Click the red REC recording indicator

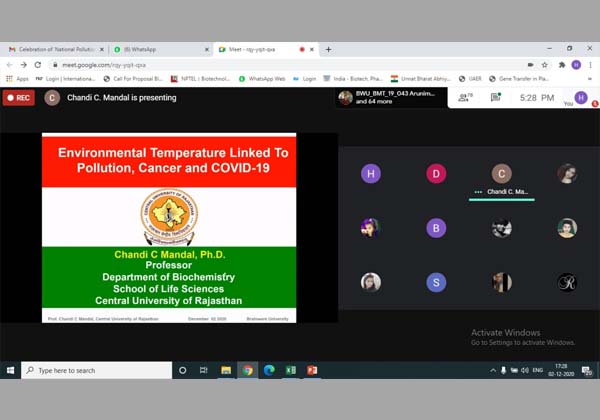[x=19, y=97]
